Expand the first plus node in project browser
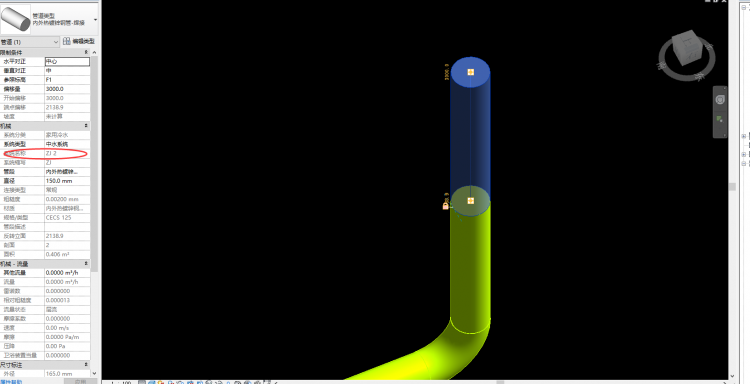This screenshot has height=384, width=750. coord(744,136)
